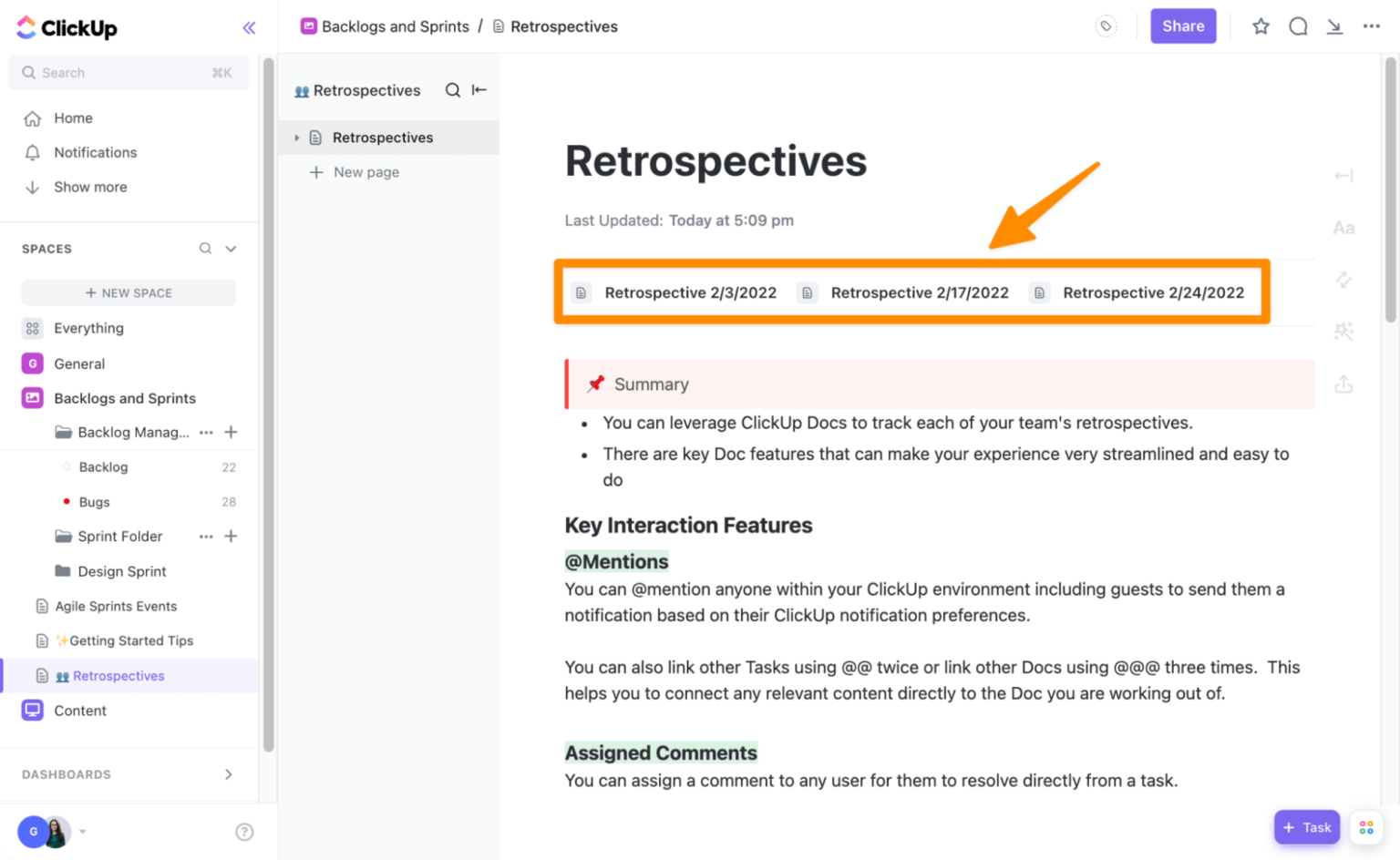Open the AI magic wand icon on right panel
The width and height of the screenshot is (1400, 860).
point(1343,330)
